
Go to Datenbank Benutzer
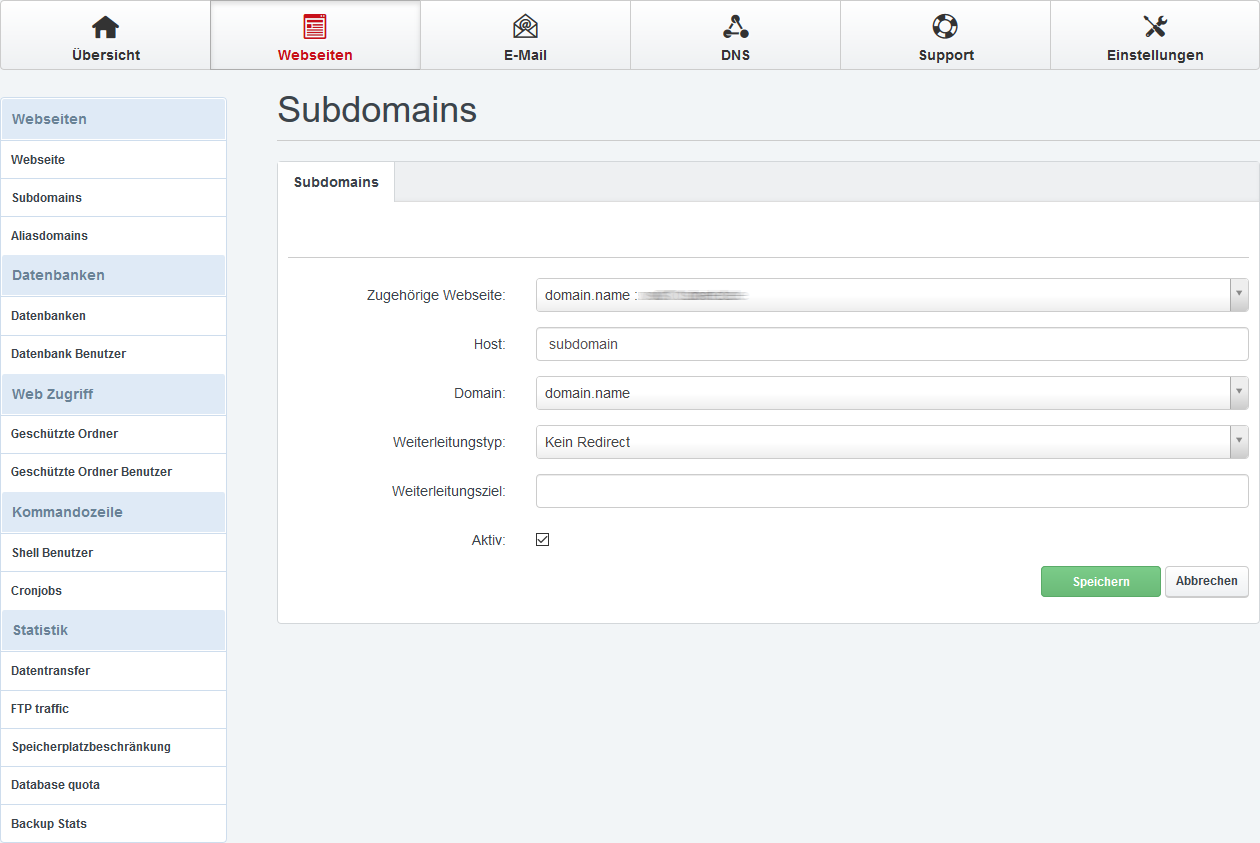click(68, 354)
